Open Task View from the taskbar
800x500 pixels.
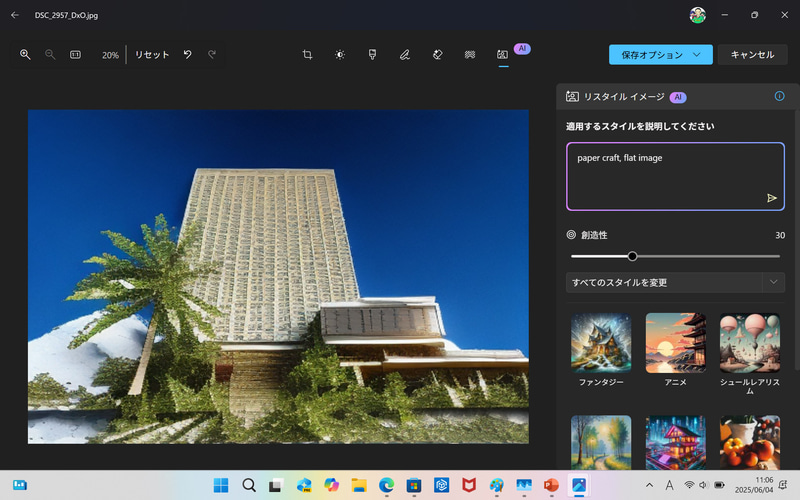[276, 485]
